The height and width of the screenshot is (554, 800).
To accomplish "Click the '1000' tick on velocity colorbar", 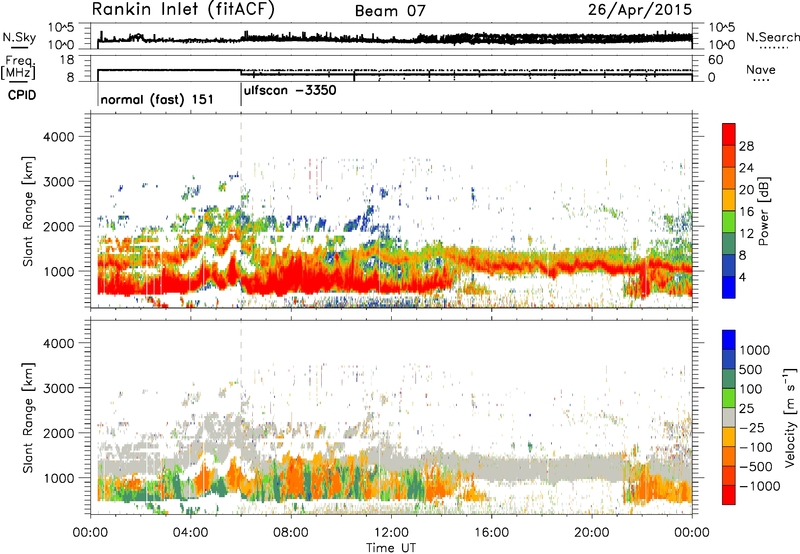I will (x=755, y=350).
